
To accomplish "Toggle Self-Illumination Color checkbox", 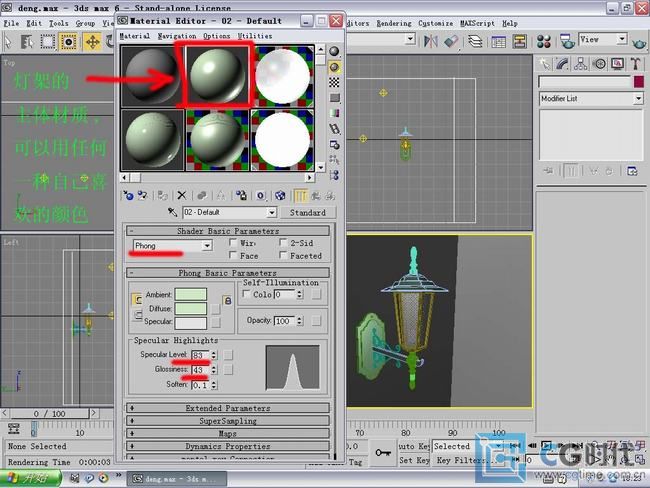I will pos(246,294).
